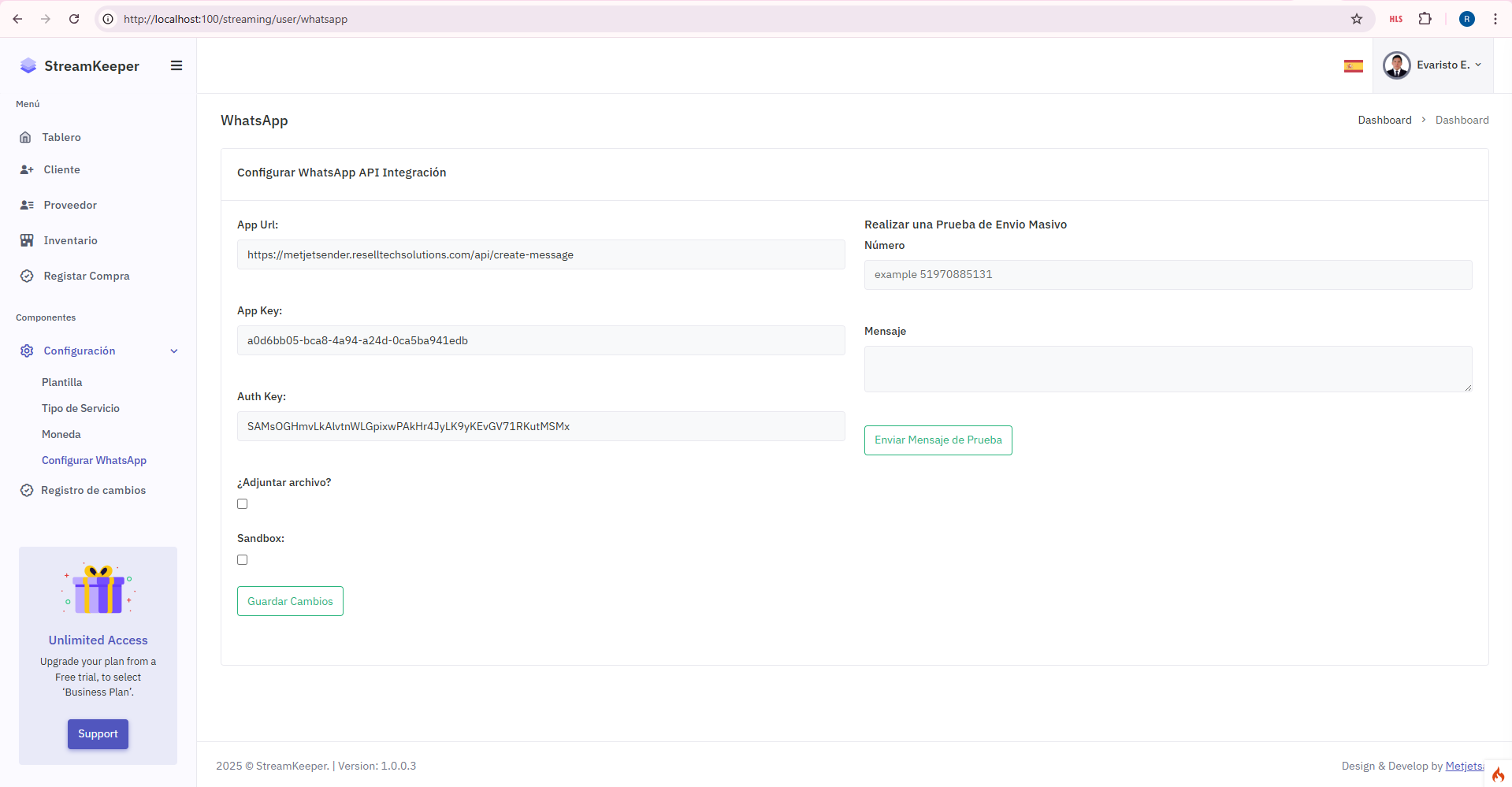The image size is (1512, 787).
Task: Click the Auth Key input field
Action: pos(541,427)
